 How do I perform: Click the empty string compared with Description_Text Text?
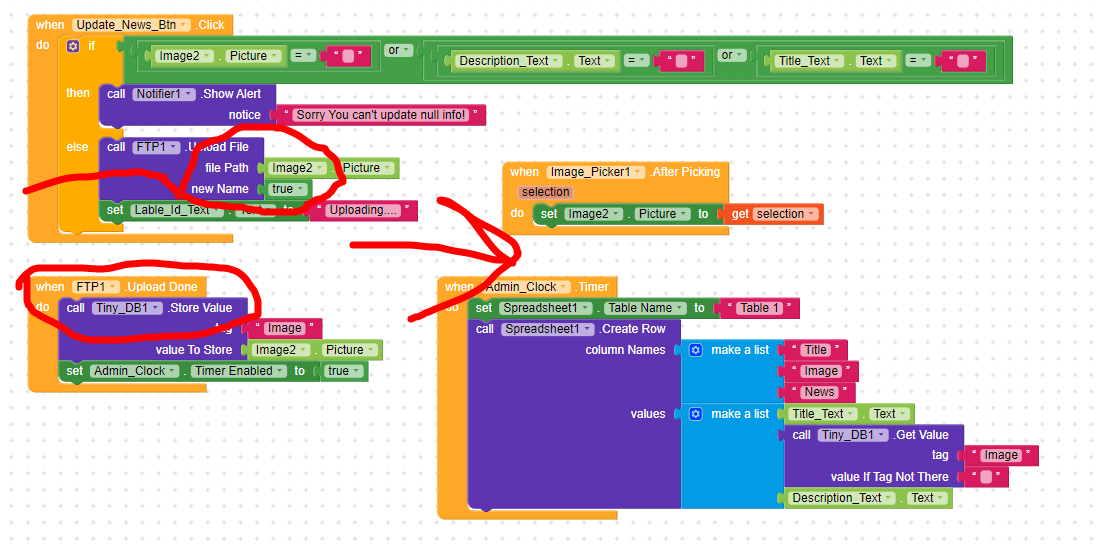click(681, 61)
